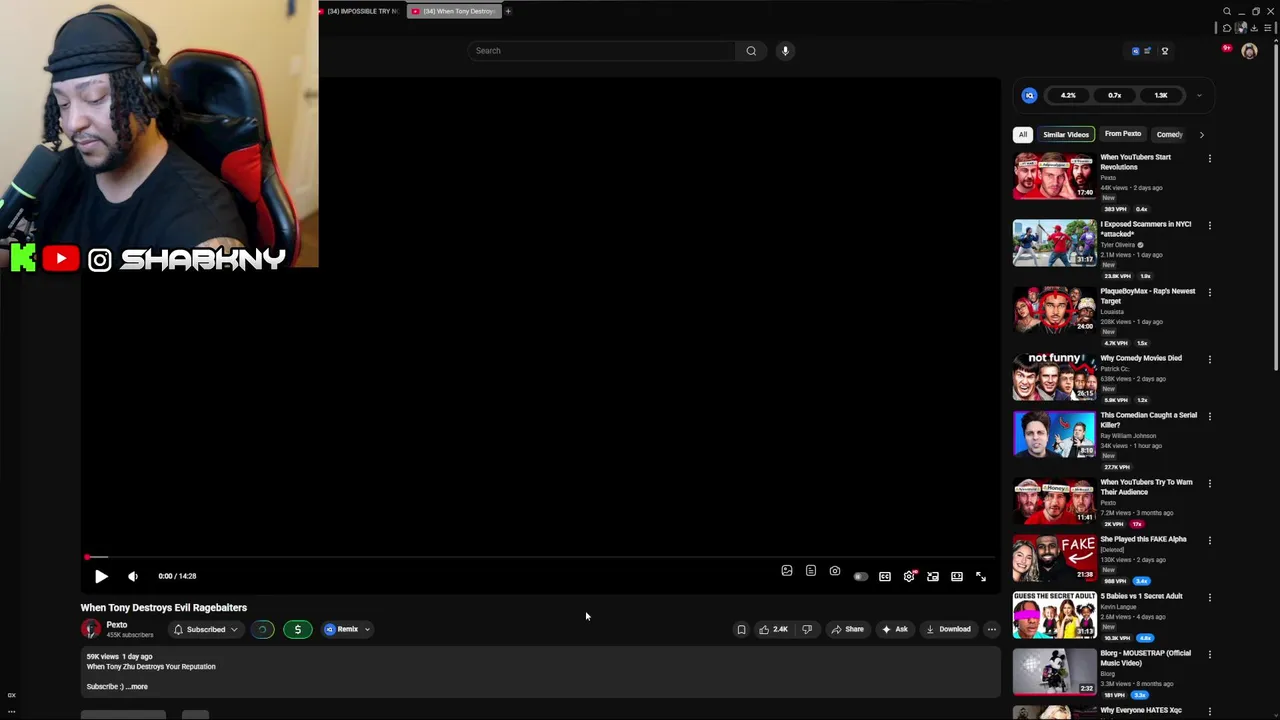Search with voice microphone
This screenshot has height=720, width=1280.
785,51
